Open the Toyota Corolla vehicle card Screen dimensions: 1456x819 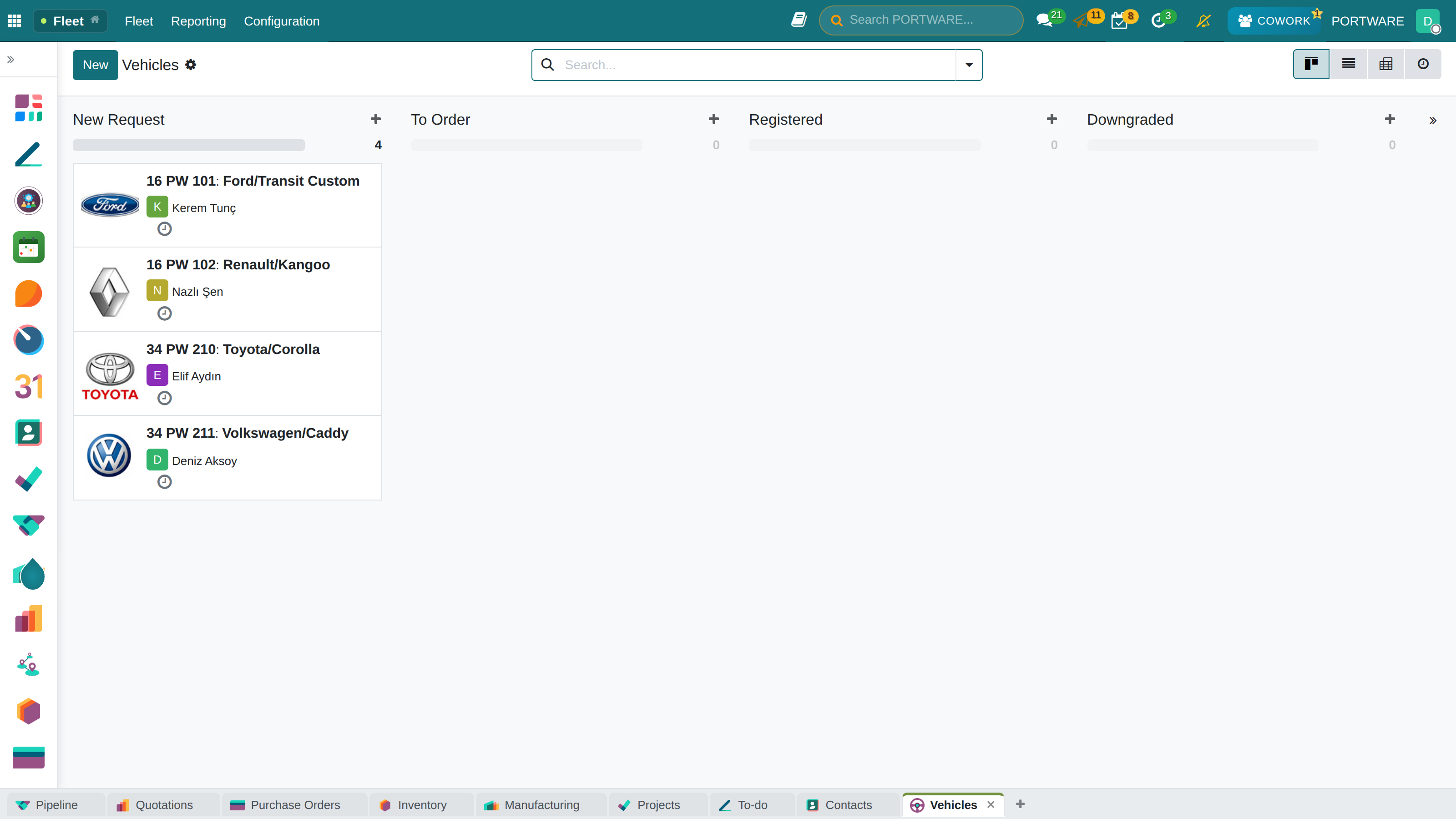point(227,374)
